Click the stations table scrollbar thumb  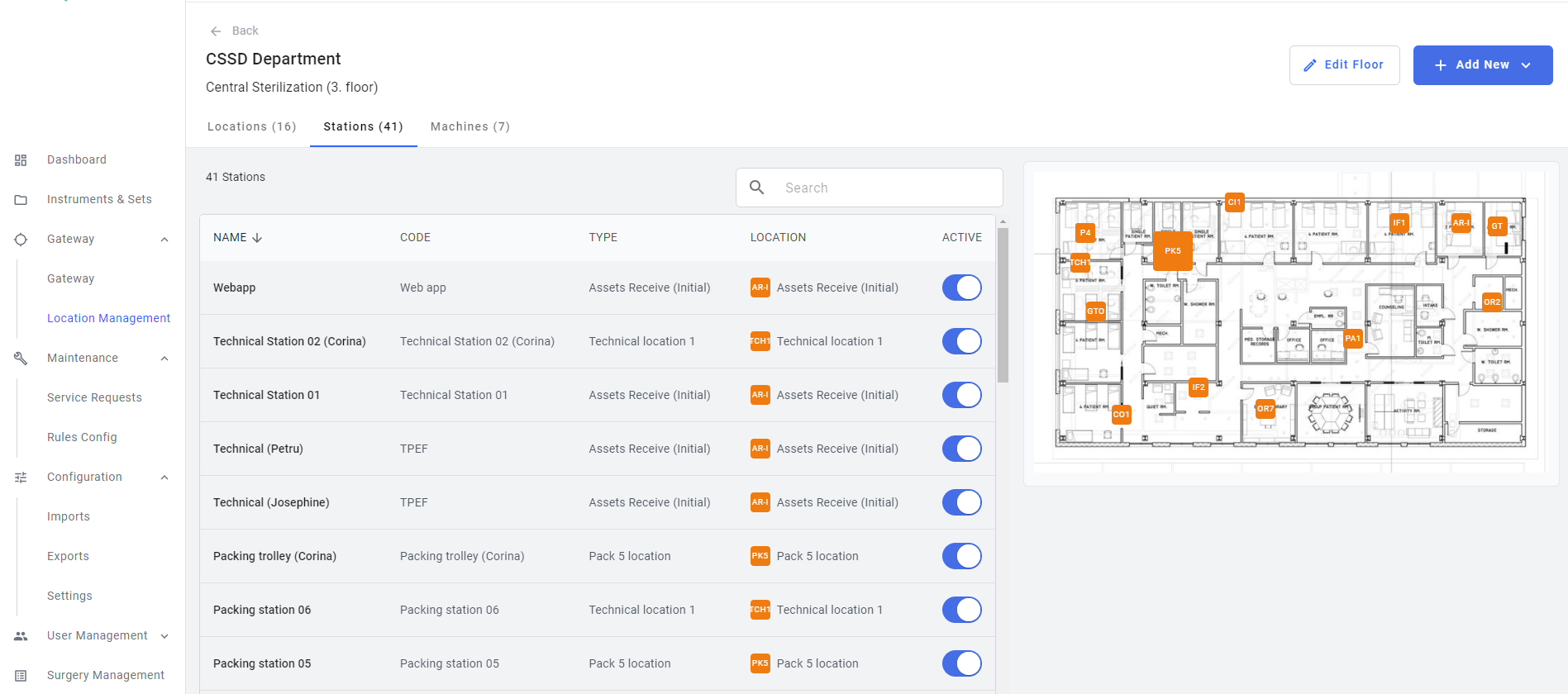pos(1003,306)
